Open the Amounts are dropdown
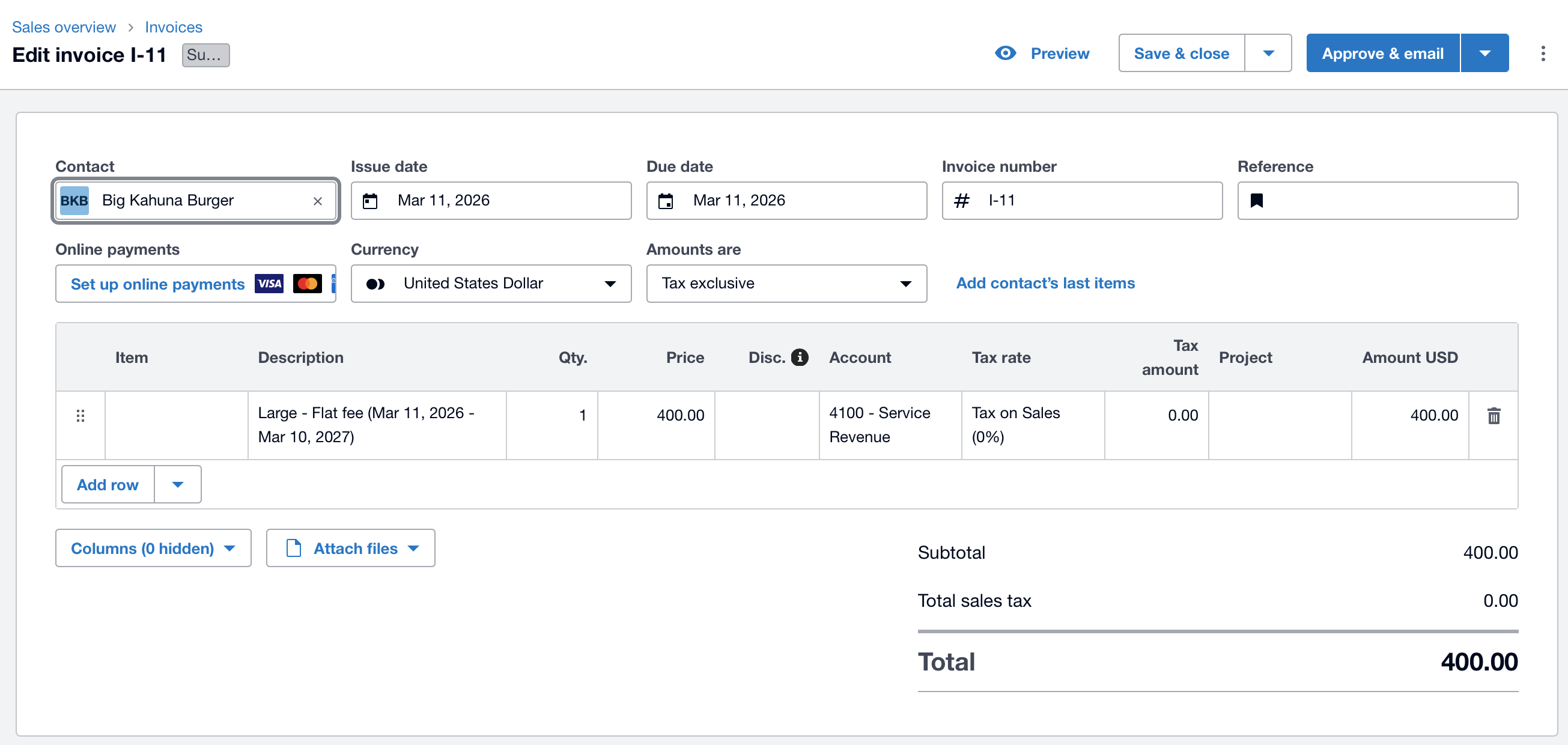The image size is (1568, 745). click(x=786, y=284)
